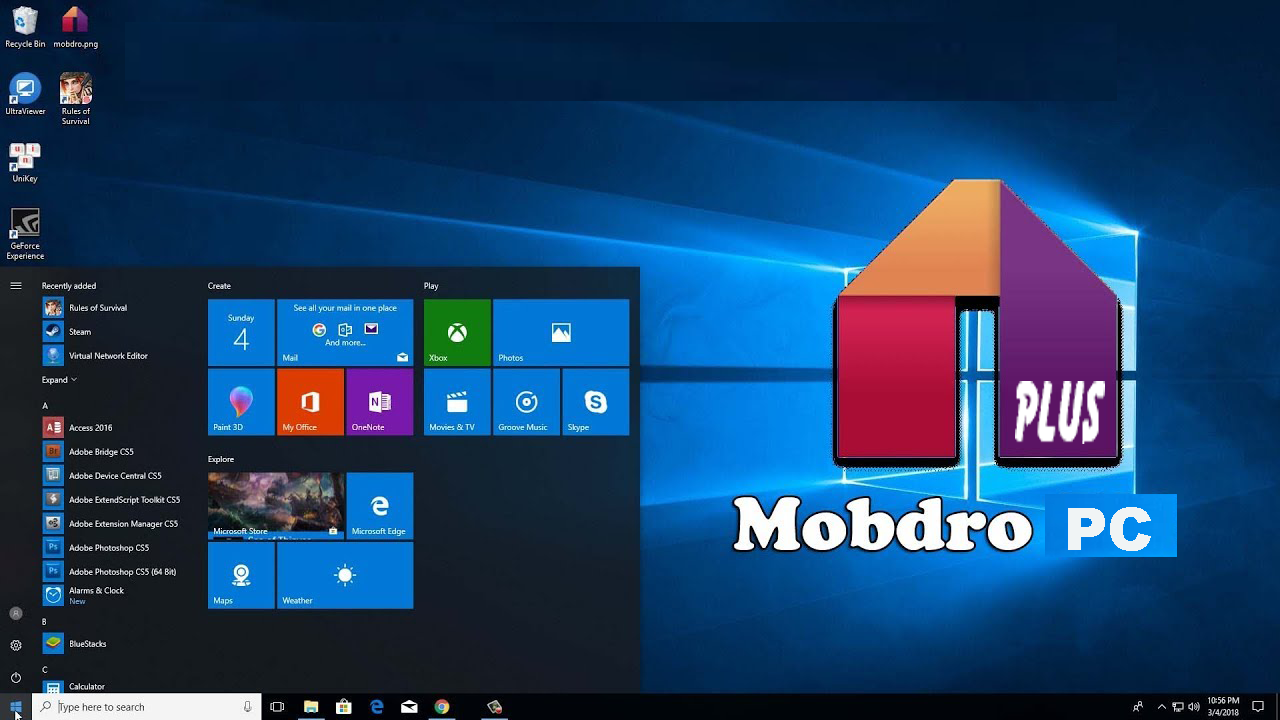Launch the Xbox tile
The image size is (1280, 720).
point(457,332)
